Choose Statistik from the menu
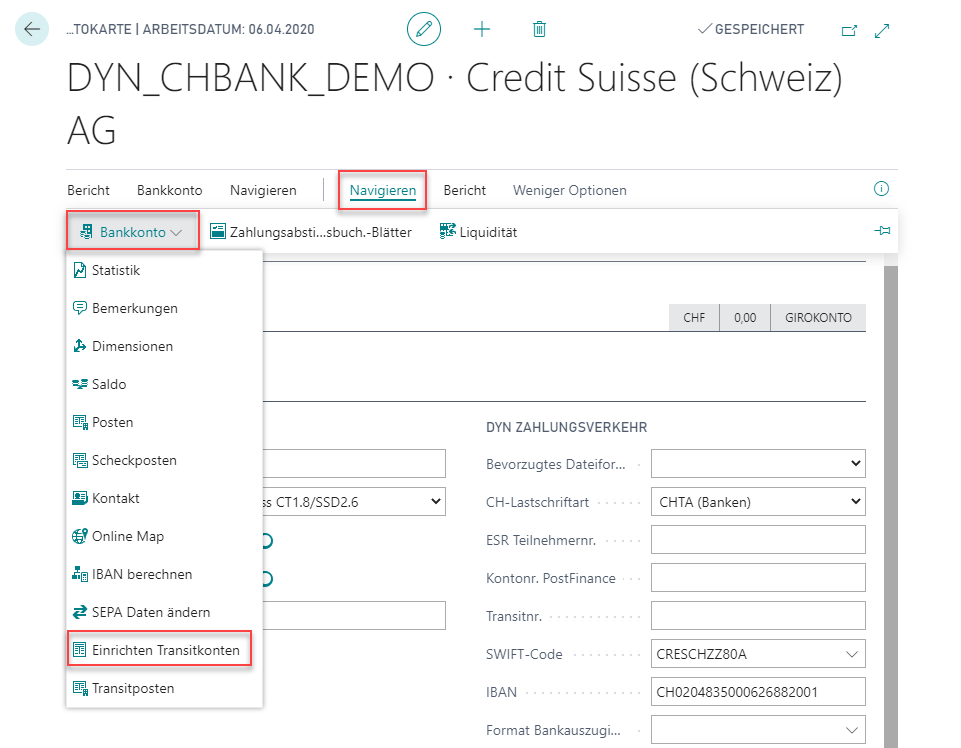This screenshot has width=961, height=748. point(115,270)
